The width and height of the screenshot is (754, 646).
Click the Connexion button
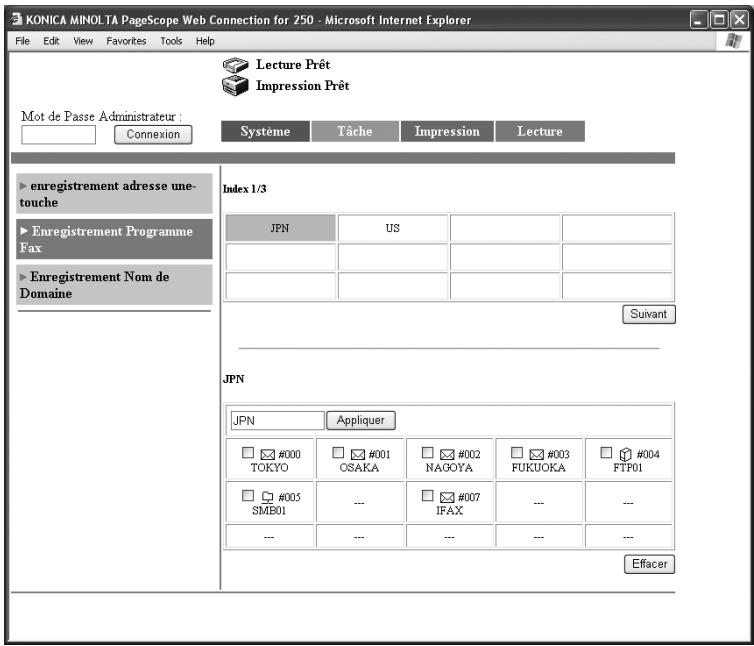point(153,134)
